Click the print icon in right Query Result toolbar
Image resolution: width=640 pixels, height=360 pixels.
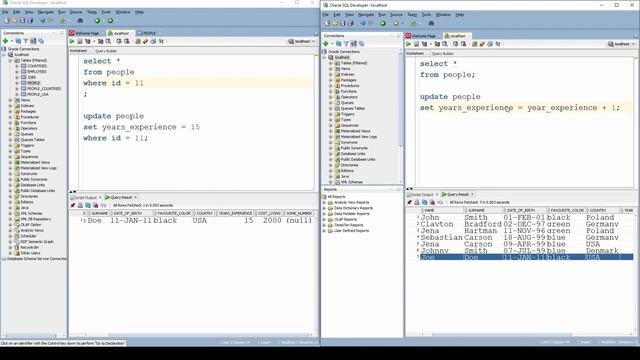coord(417,202)
